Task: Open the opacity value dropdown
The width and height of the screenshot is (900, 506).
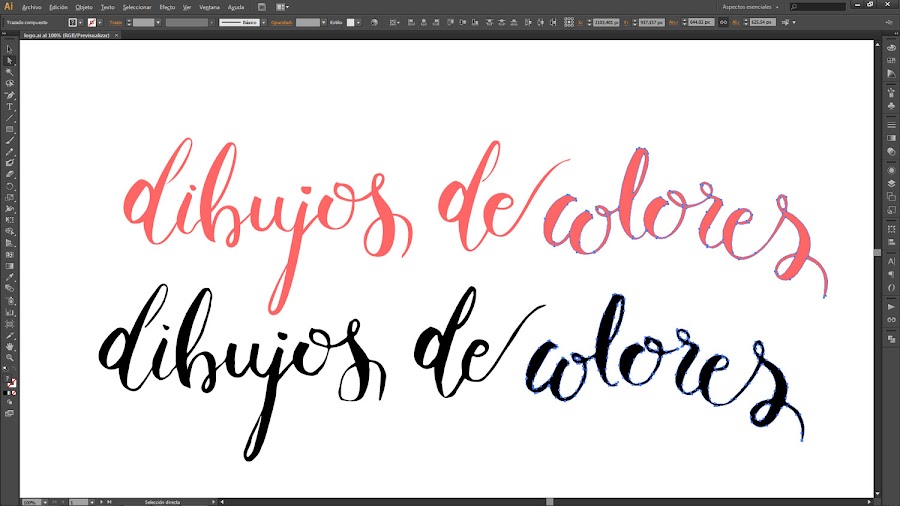Action: click(x=324, y=22)
